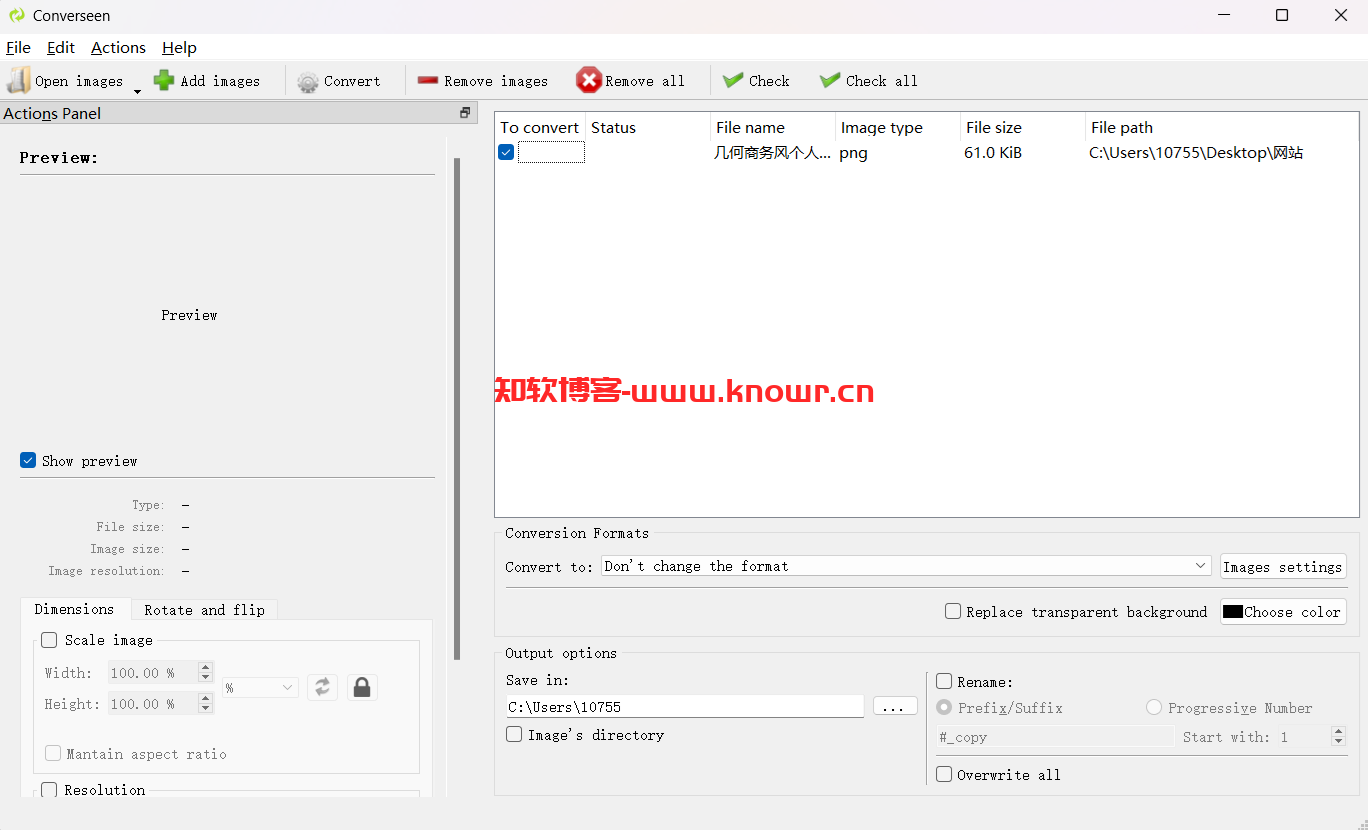Switch to the Rotate and flip tab
Screen dimensions: 1368x830
point(204,610)
